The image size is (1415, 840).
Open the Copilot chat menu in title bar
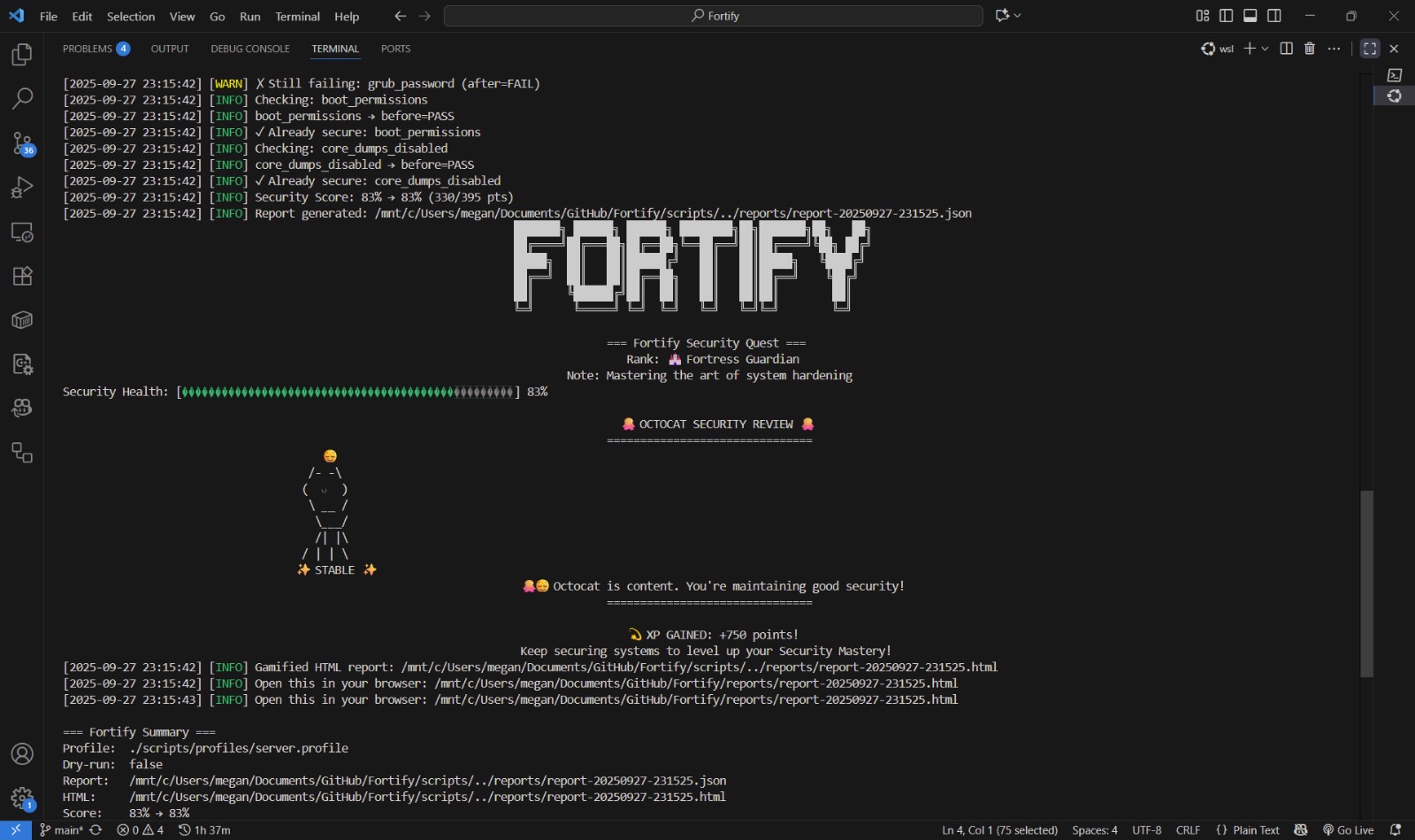tap(1008, 16)
